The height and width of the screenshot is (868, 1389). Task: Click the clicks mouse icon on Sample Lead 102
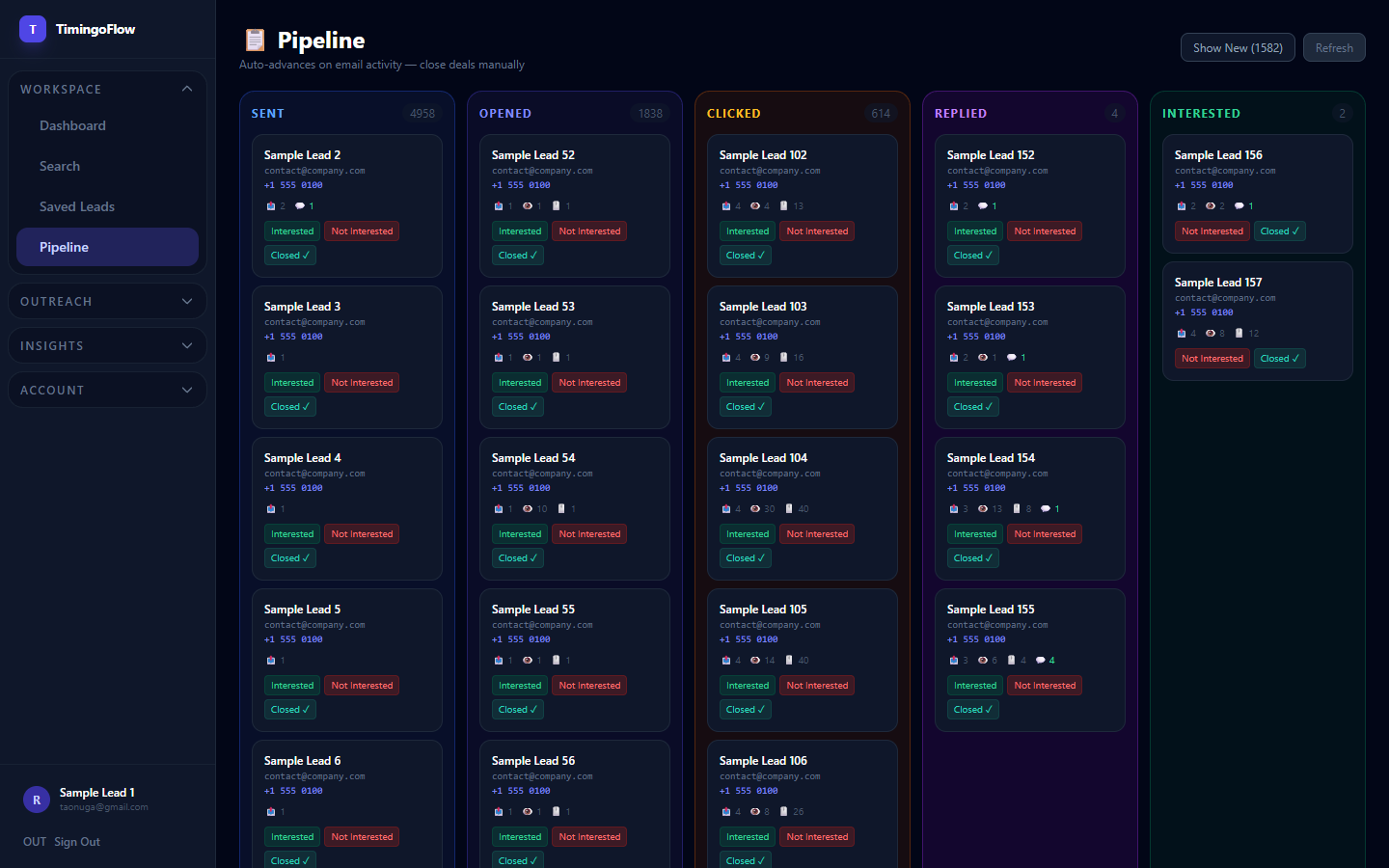pyautogui.click(x=783, y=206)
